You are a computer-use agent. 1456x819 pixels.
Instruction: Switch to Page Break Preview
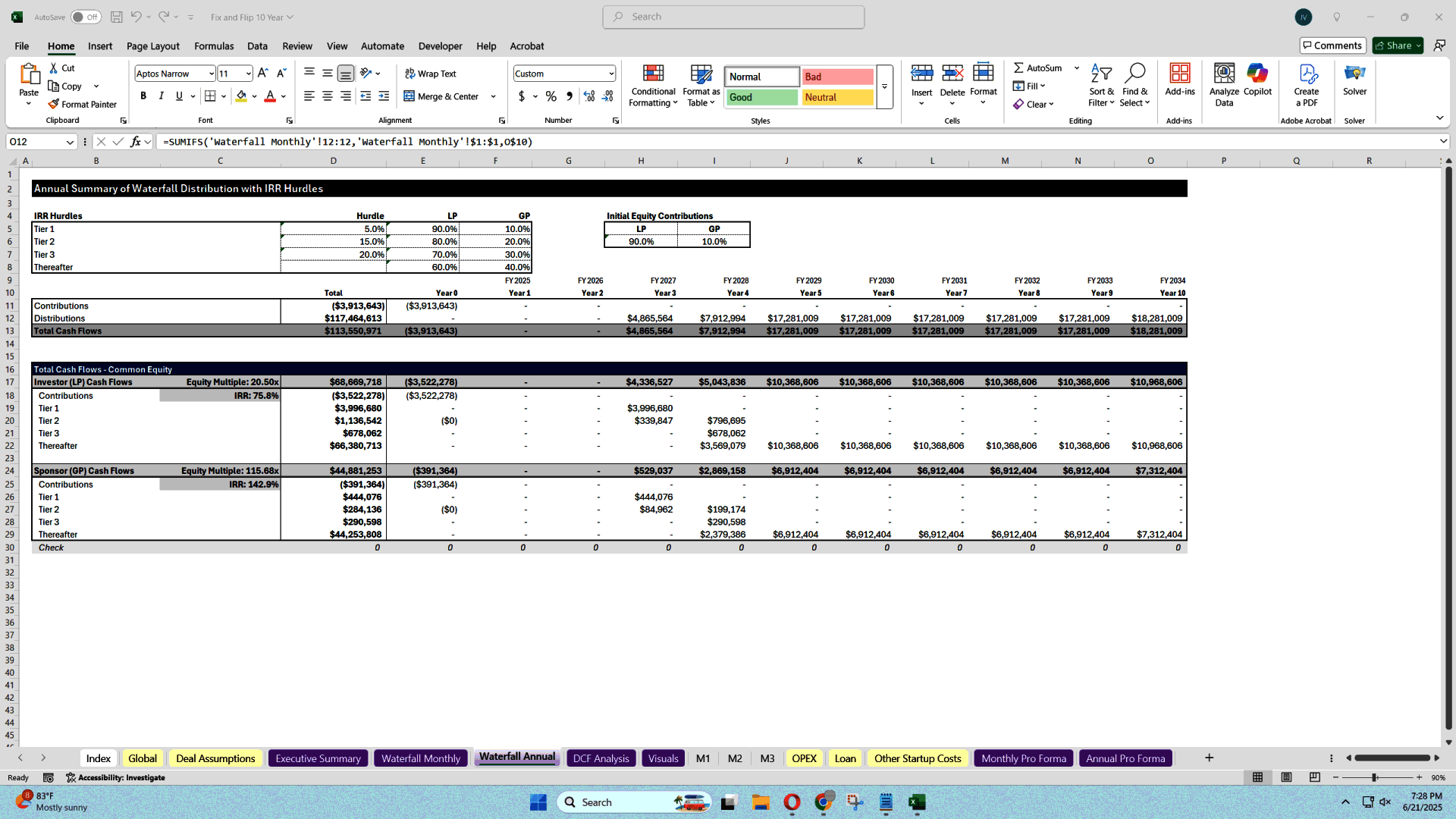click(x=1314, y=777)
